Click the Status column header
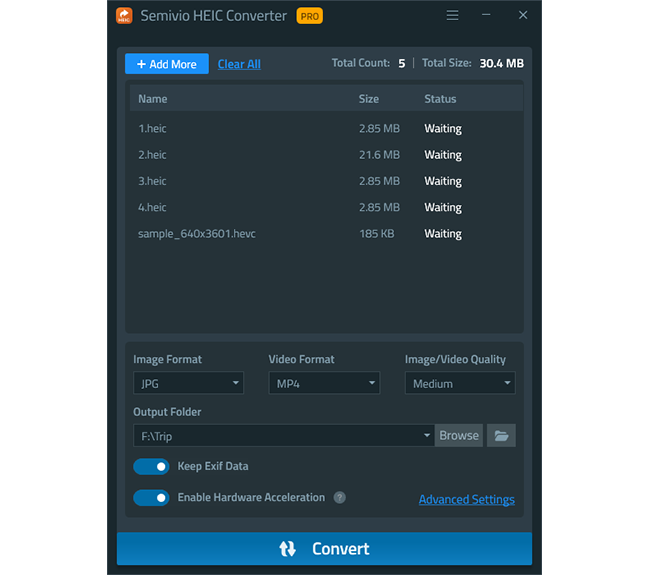The height and width of the screenshot is (575, 650). [x=440, y=99]
